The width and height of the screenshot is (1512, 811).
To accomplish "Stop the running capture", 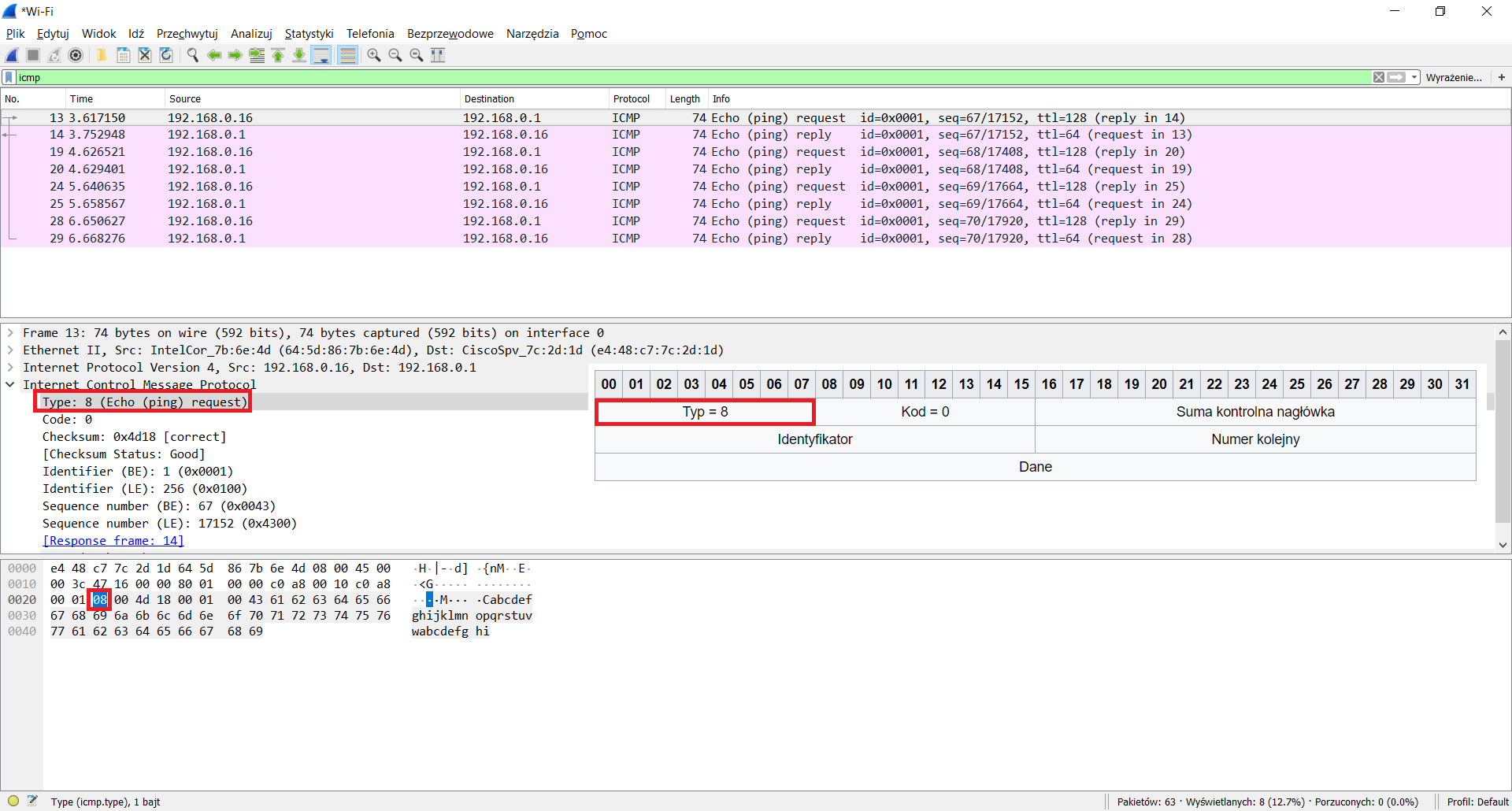I will (x=33, y=55).
